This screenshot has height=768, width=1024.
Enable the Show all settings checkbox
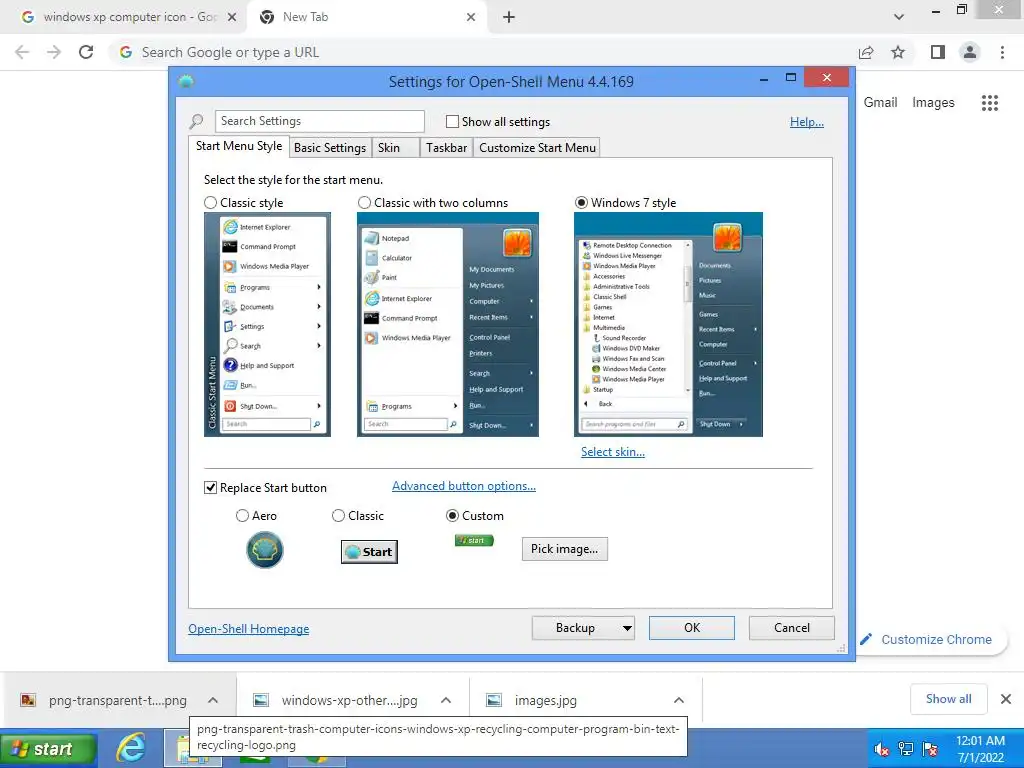(452, 121)
